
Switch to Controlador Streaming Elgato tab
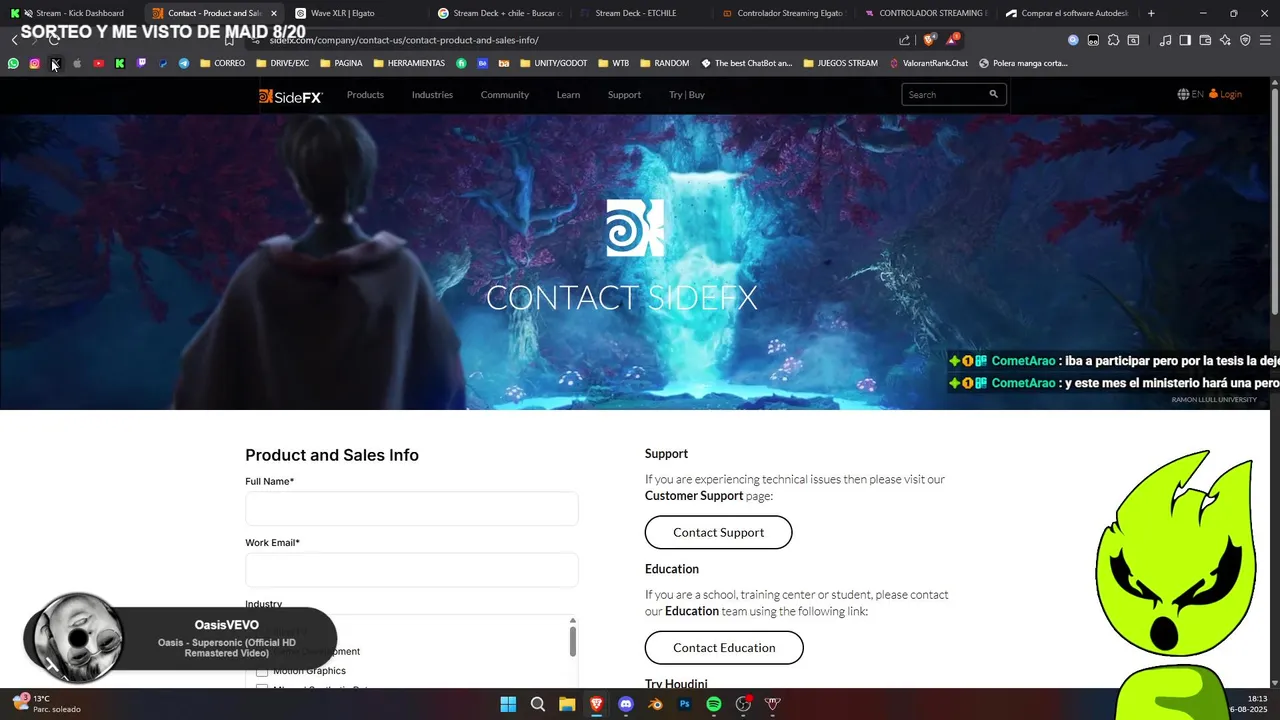(783, 13)
